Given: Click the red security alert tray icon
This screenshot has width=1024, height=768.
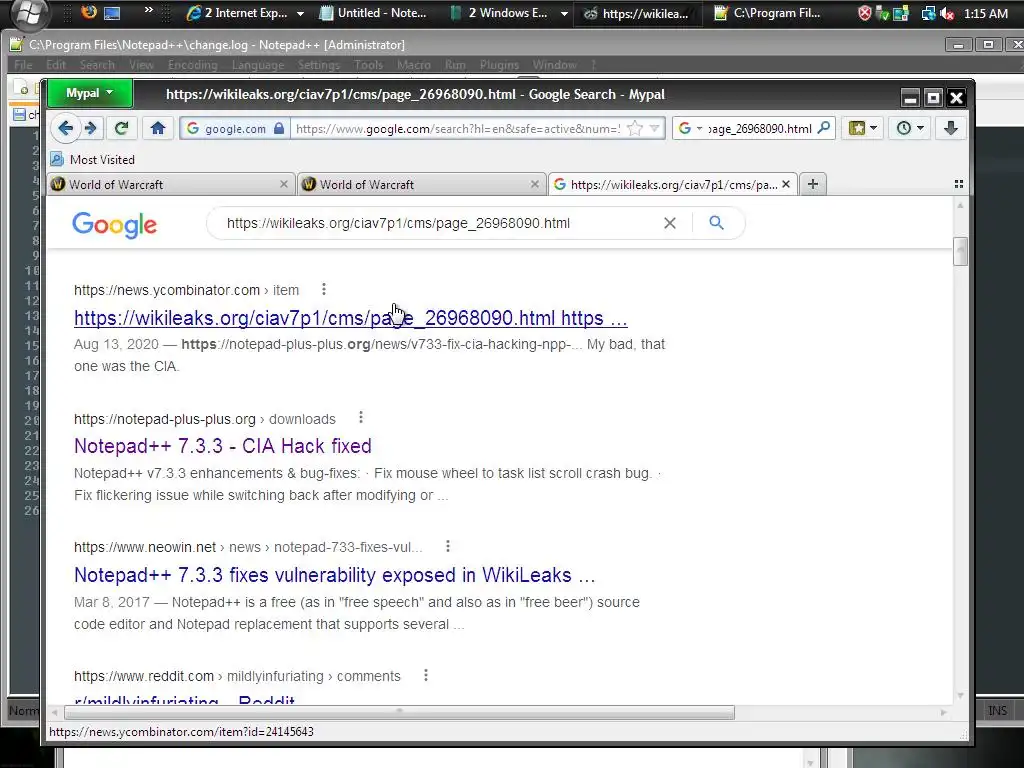Looking at the screenshot, I should (864, 13).
